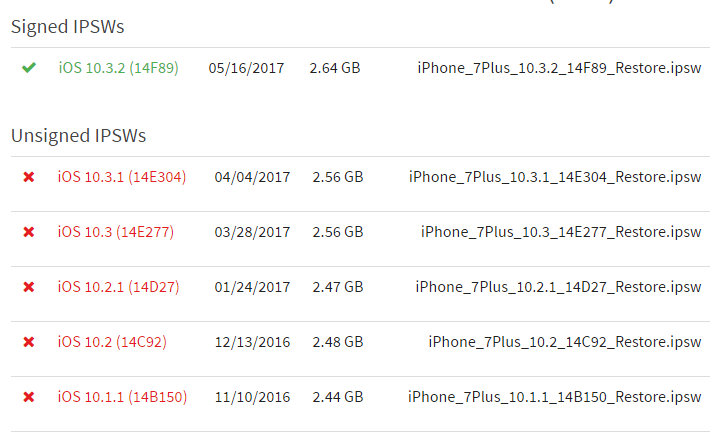This screenshot has width=727, height=434.
Task: Open the iOS 10.3.1 (14E304) link
Action: click(x=121, y=177)
